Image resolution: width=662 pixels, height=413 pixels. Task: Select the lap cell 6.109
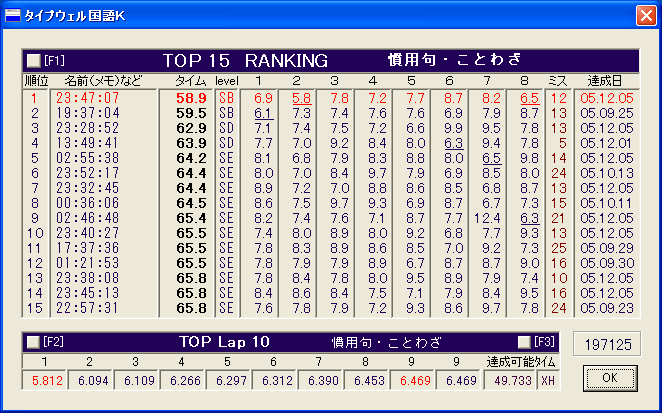coord(136,380)
